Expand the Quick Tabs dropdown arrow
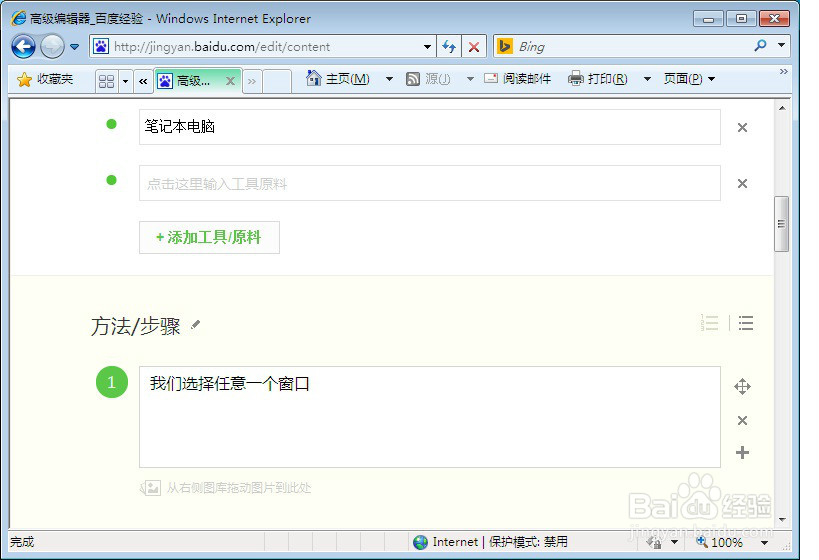The height and width of the screenshot is (560, 819). click(x=125, y=81)
